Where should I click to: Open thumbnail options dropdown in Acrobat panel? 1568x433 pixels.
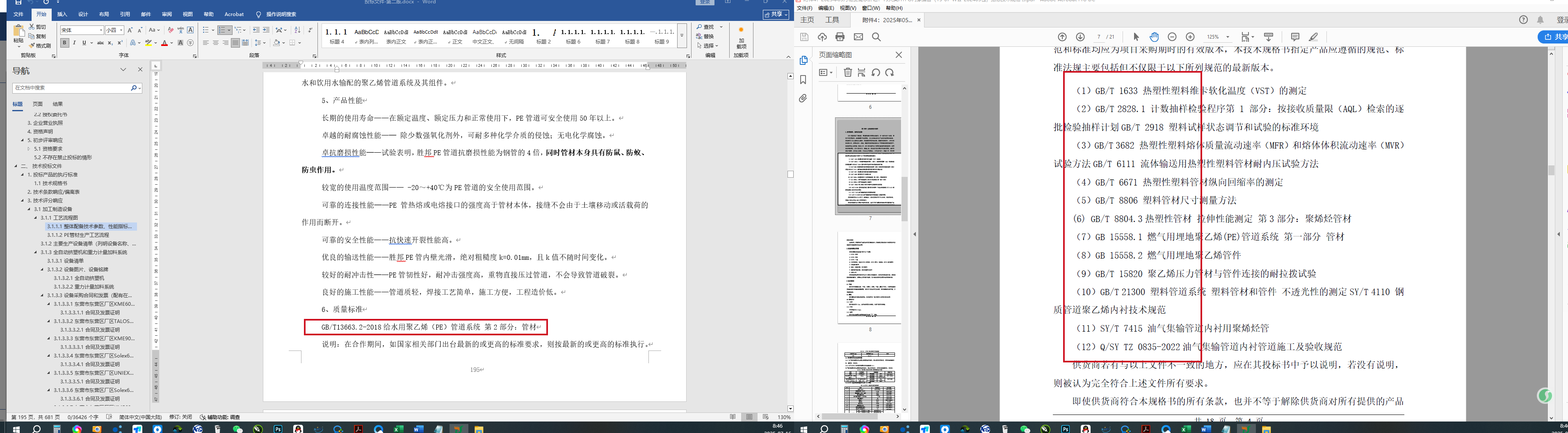[x=826, y=73]
